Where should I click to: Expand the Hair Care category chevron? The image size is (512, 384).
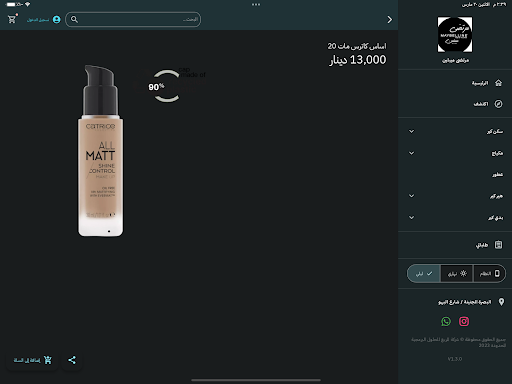[412, 196]
